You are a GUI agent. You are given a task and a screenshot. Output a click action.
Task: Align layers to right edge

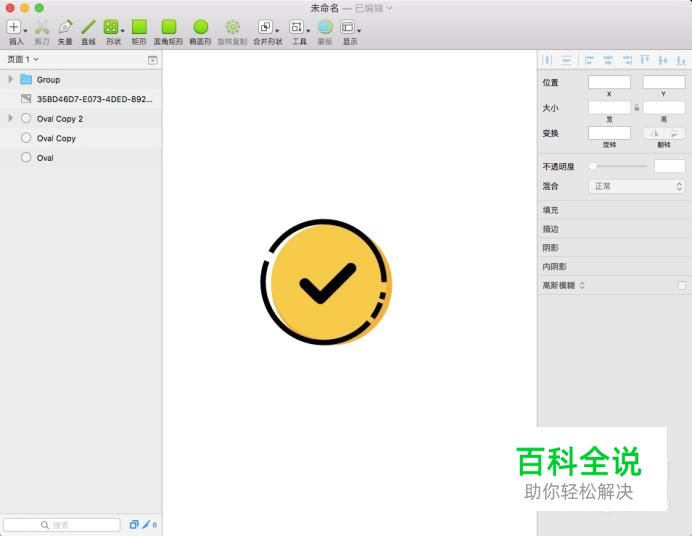click(627, 60)
